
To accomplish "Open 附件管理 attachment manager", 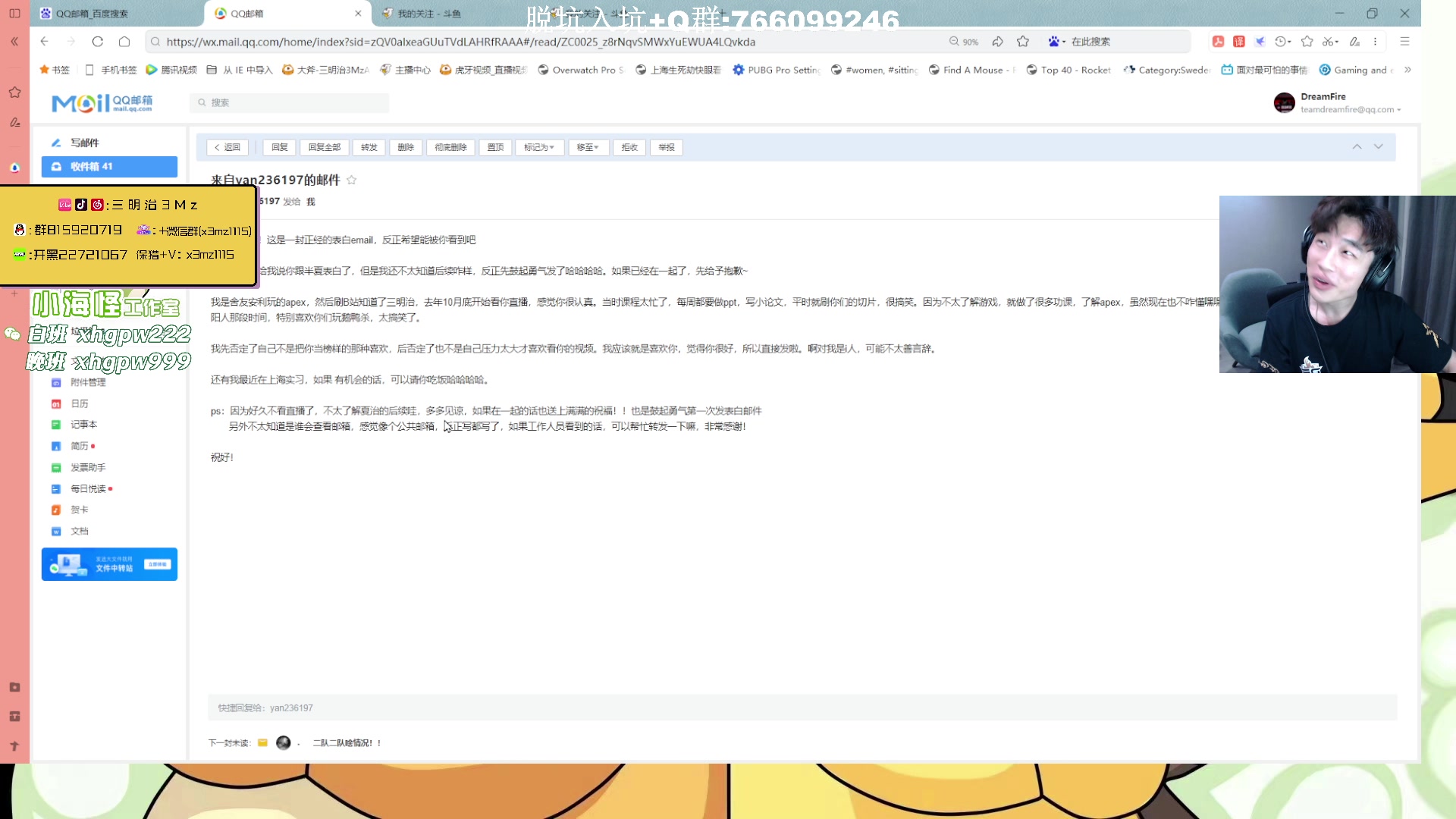I will (88, 383).
